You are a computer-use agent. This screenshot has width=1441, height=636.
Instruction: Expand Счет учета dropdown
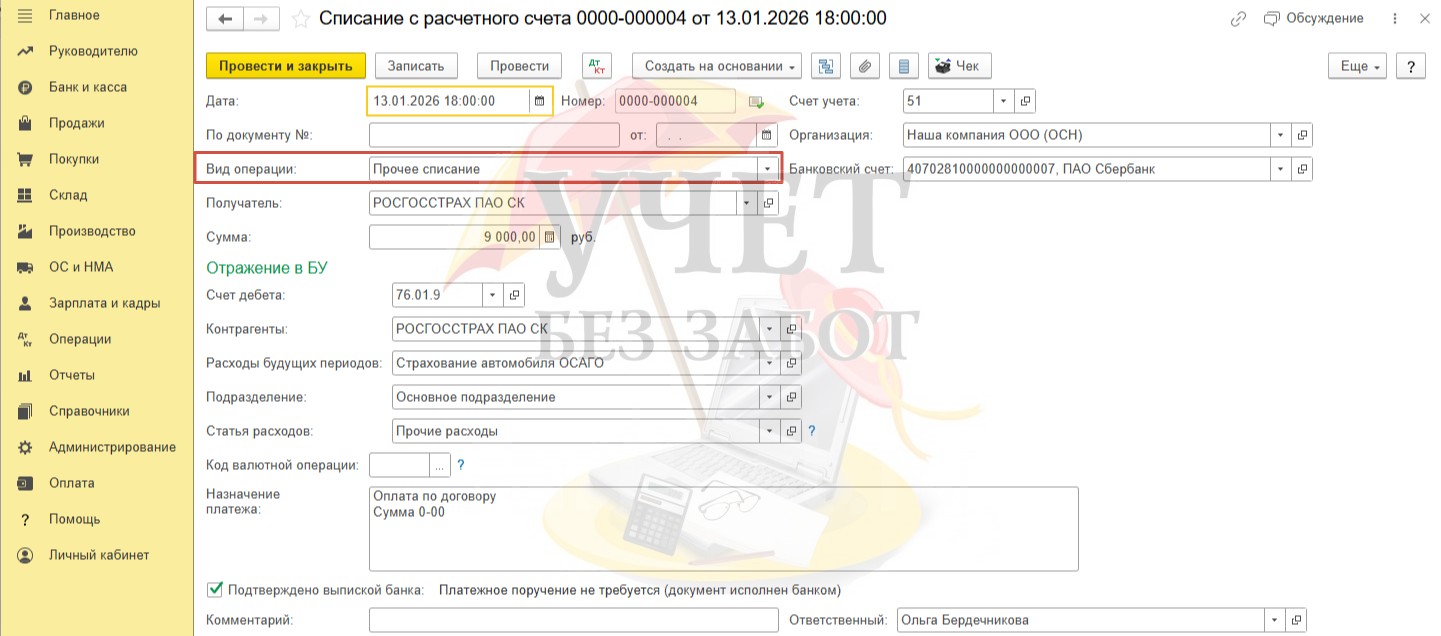coord(1003,101)
